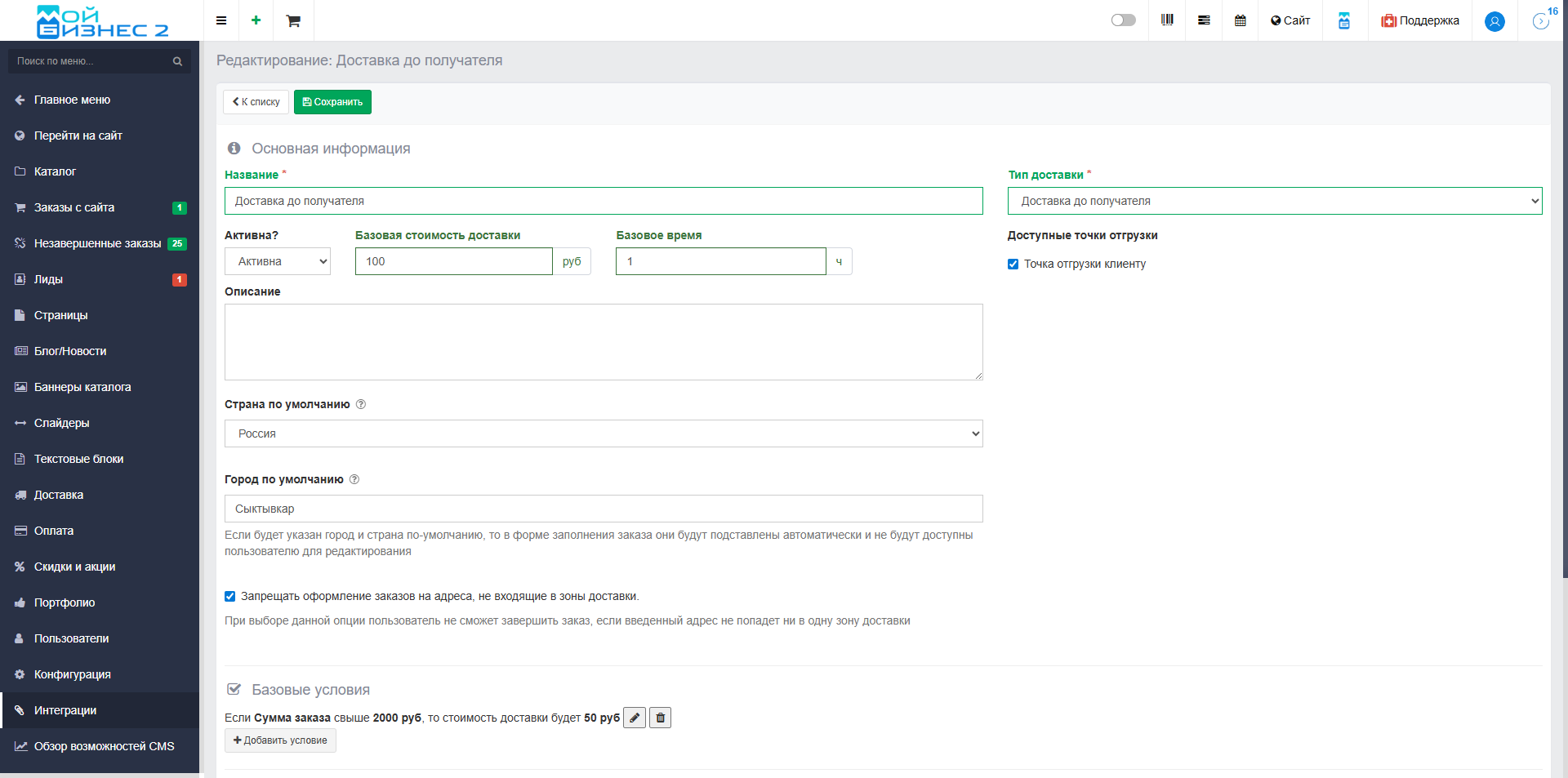
Task: Toggle 'Запрещать оформление заказов' checkbox
Action: (230, 597)
